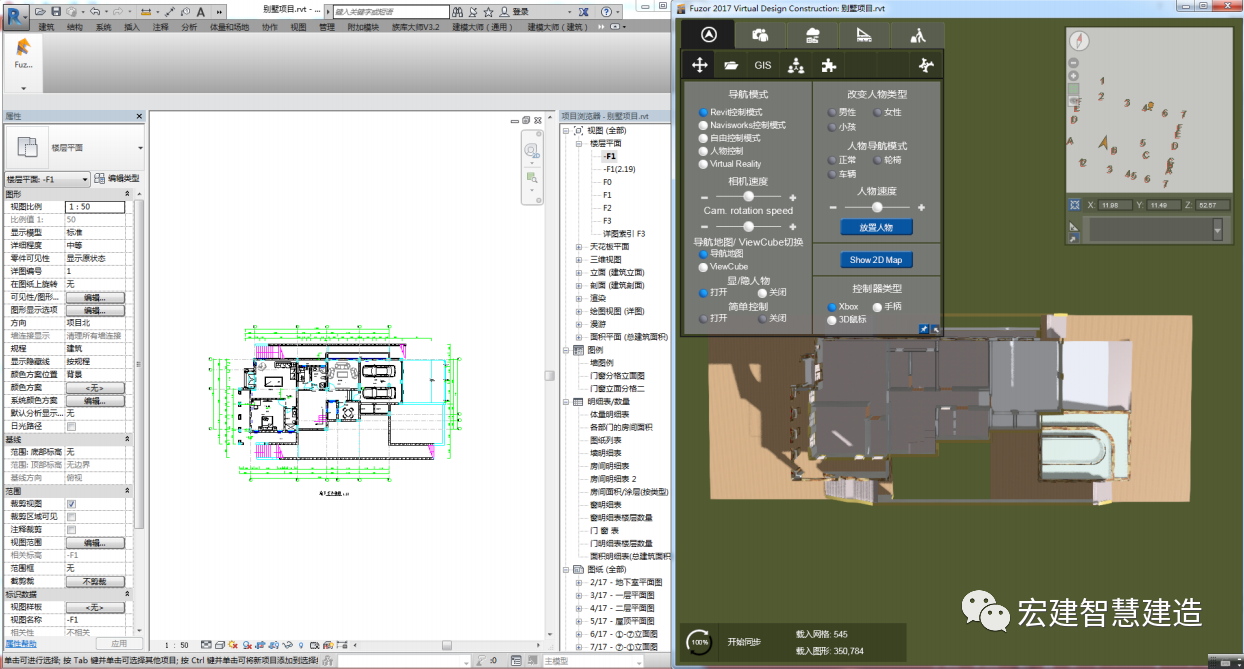Click the compass icon above minimap
This screenshot has height=669, width=1244.
point(1078,41)
